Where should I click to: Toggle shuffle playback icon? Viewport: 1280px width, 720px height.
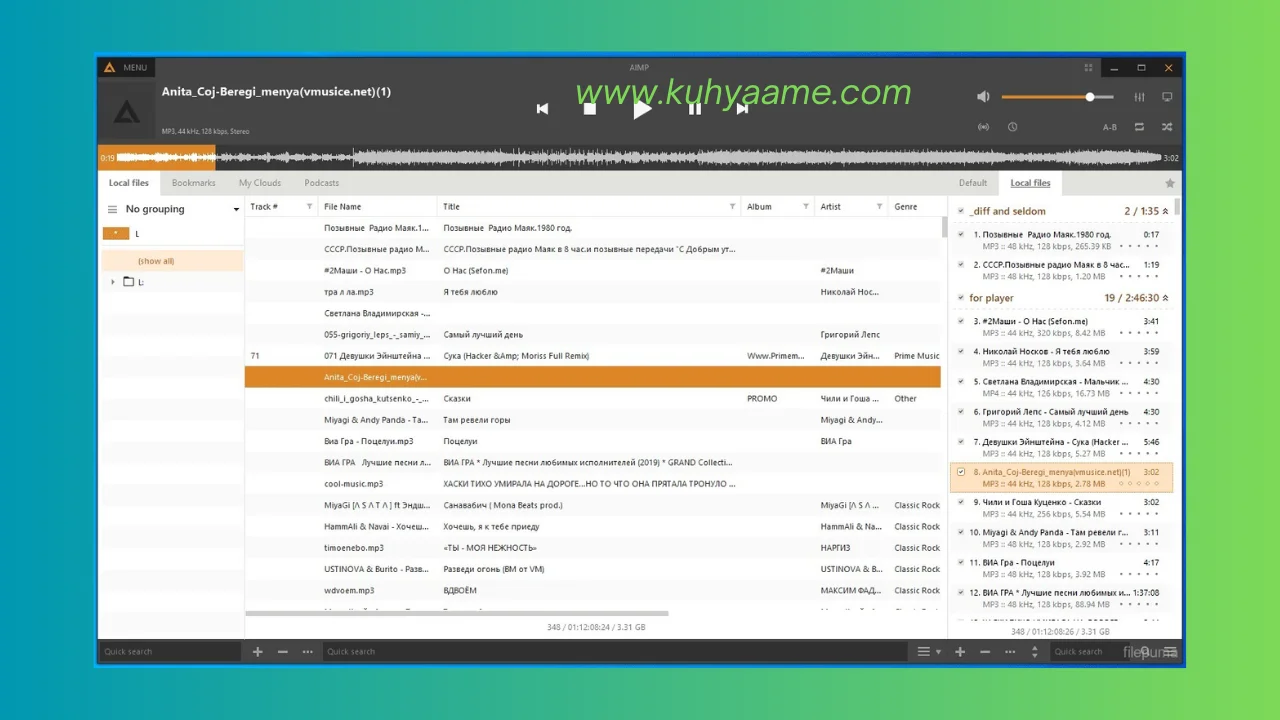coord(1167,127)
